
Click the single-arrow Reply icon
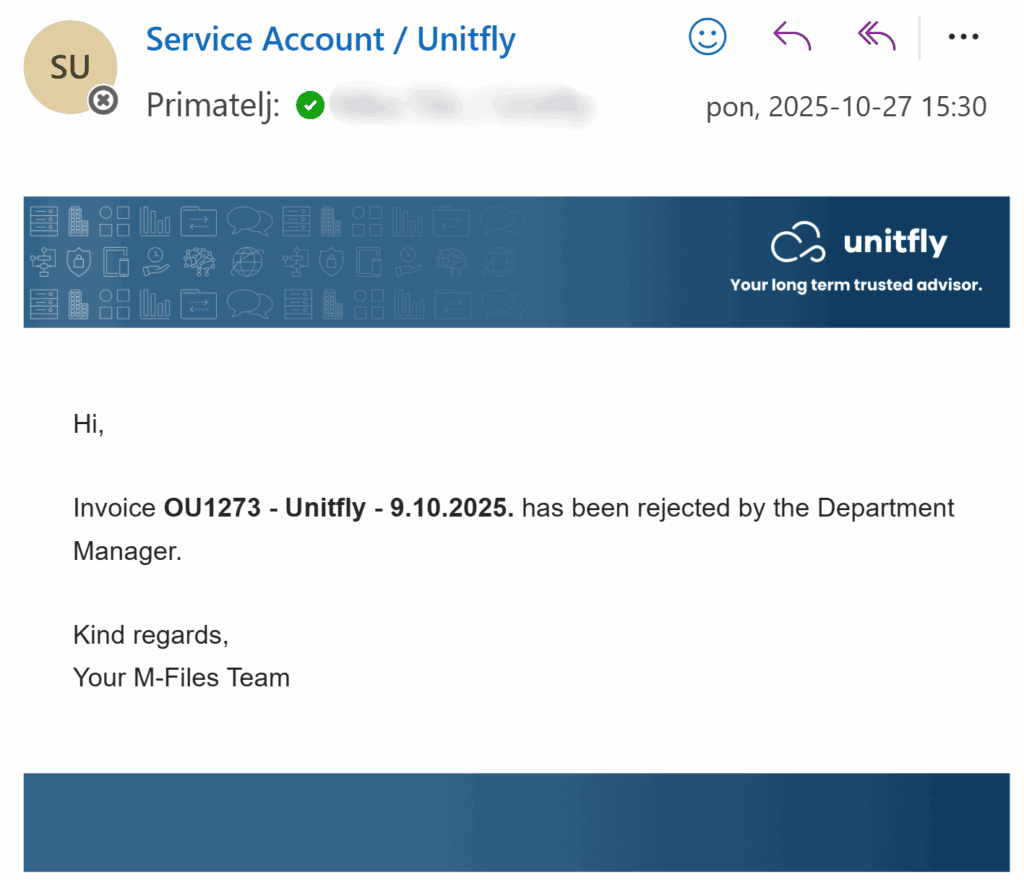click(x=792, y=38)
